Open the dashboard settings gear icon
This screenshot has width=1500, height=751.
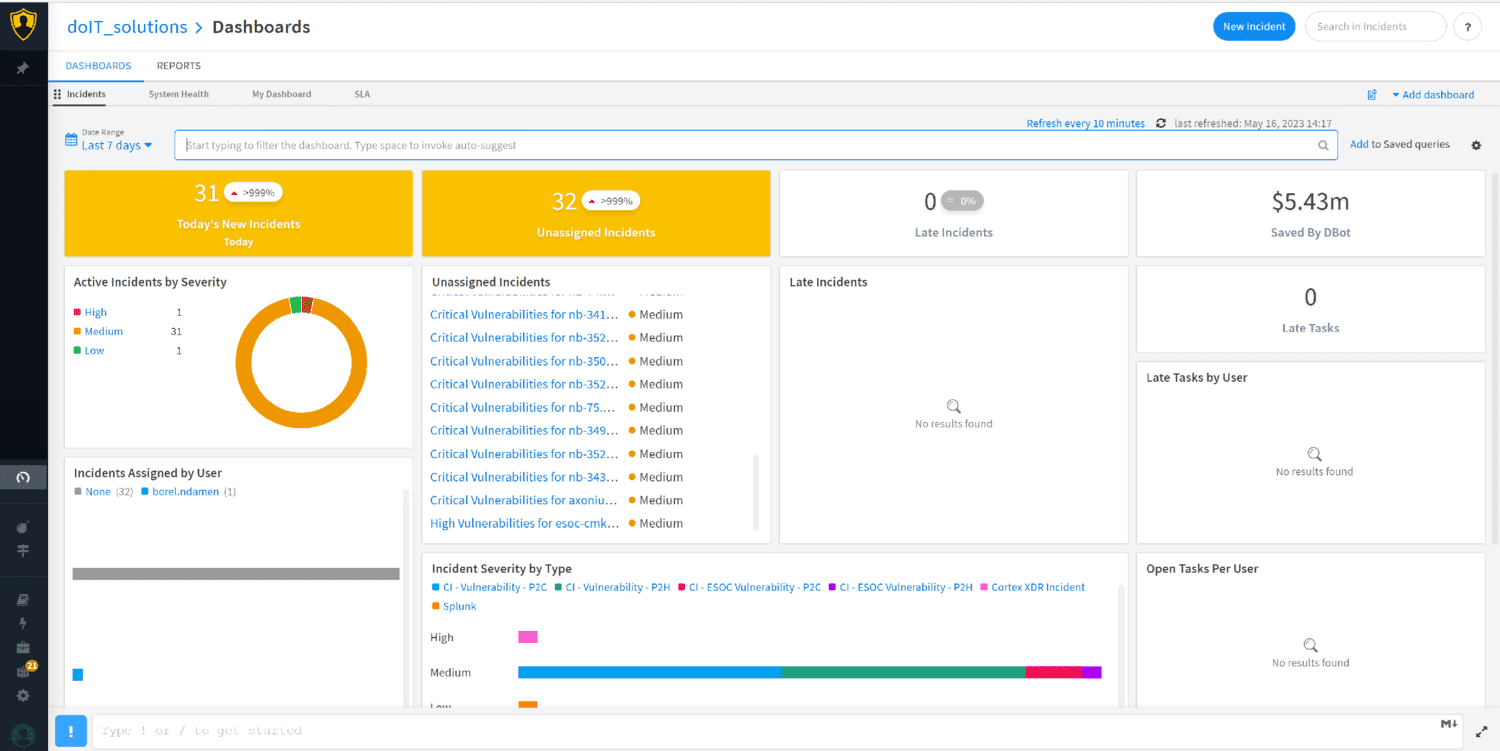pos(1476,146)
